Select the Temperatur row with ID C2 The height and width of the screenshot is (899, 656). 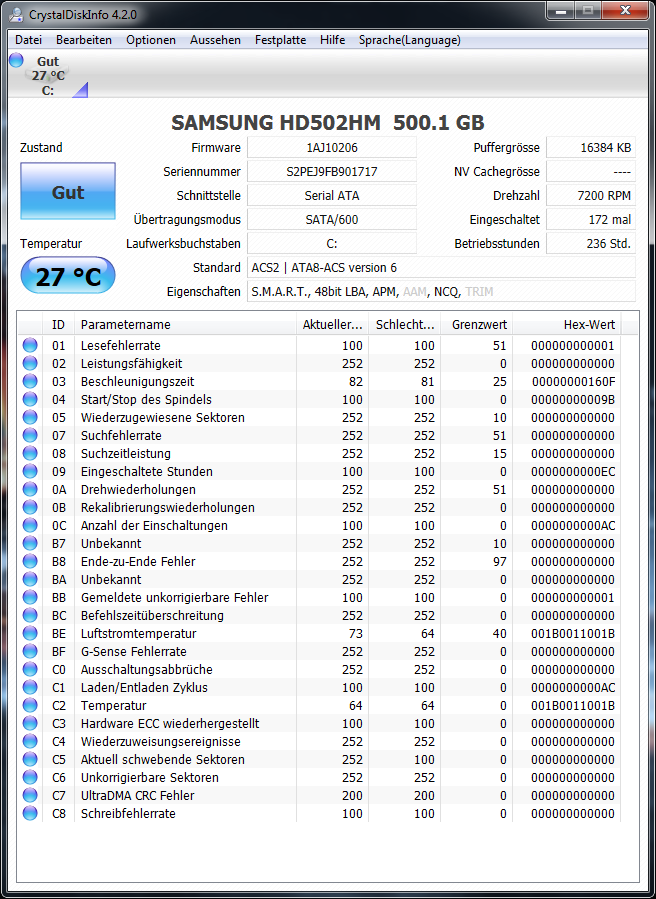tap(319, 705)
